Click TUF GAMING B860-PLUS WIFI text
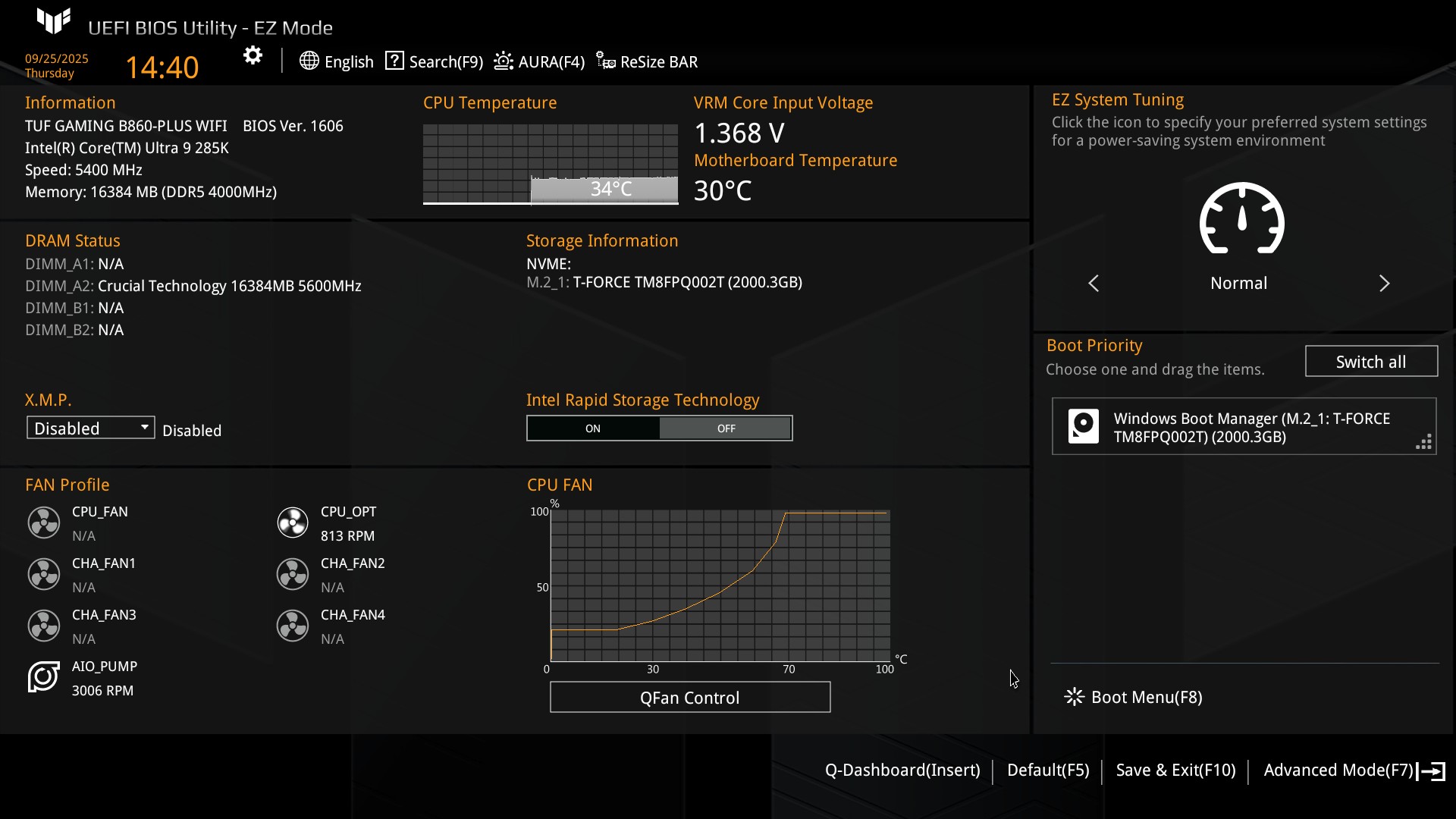Viewport: 1456px width, 819px height. [x=126, y=126]
